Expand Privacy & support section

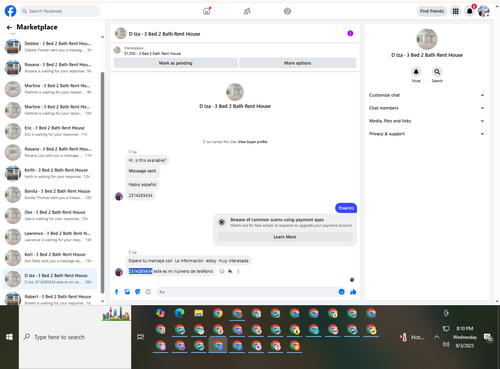pos(426,134)
